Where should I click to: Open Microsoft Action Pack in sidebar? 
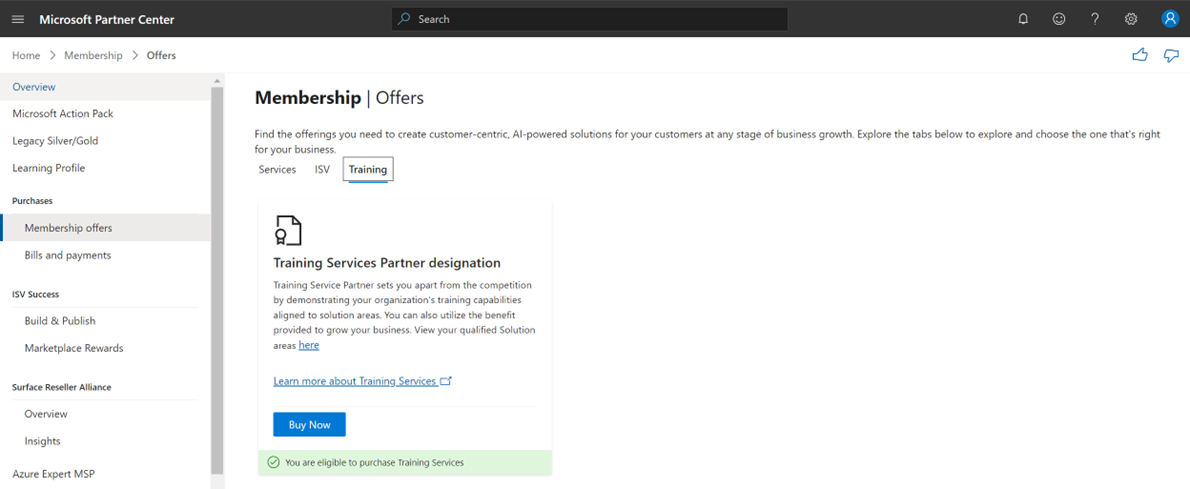pos(63,114)
